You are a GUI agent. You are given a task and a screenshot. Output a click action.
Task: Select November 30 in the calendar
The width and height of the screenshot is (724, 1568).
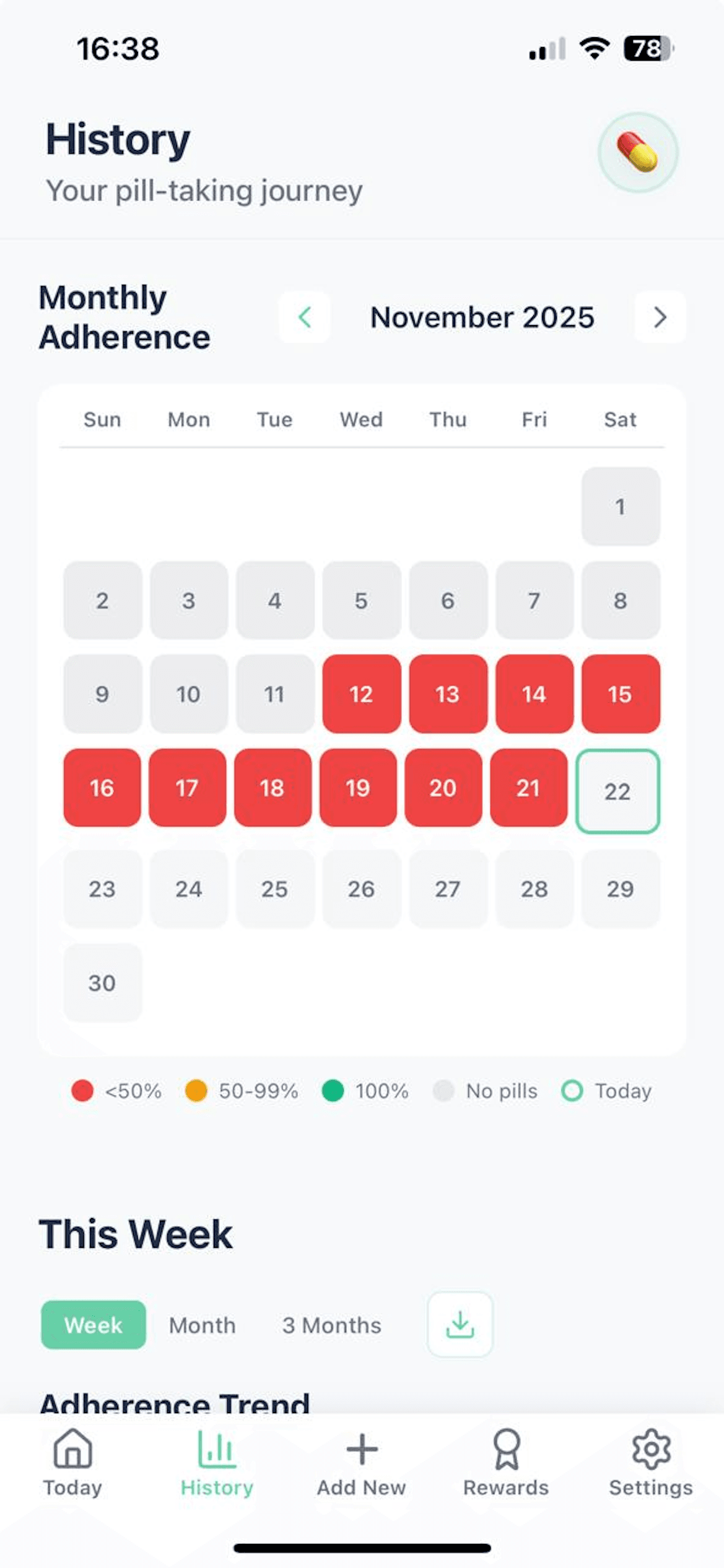102,983
